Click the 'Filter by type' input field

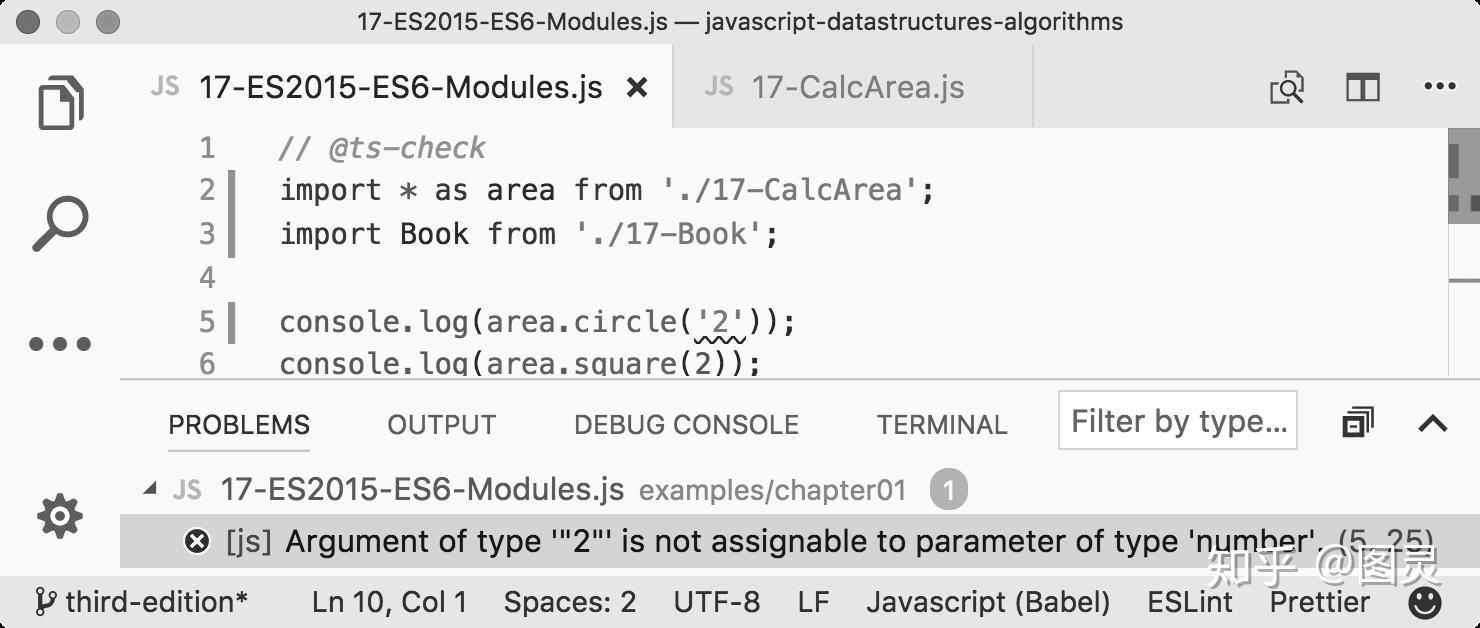click(x=1176, y=421)
